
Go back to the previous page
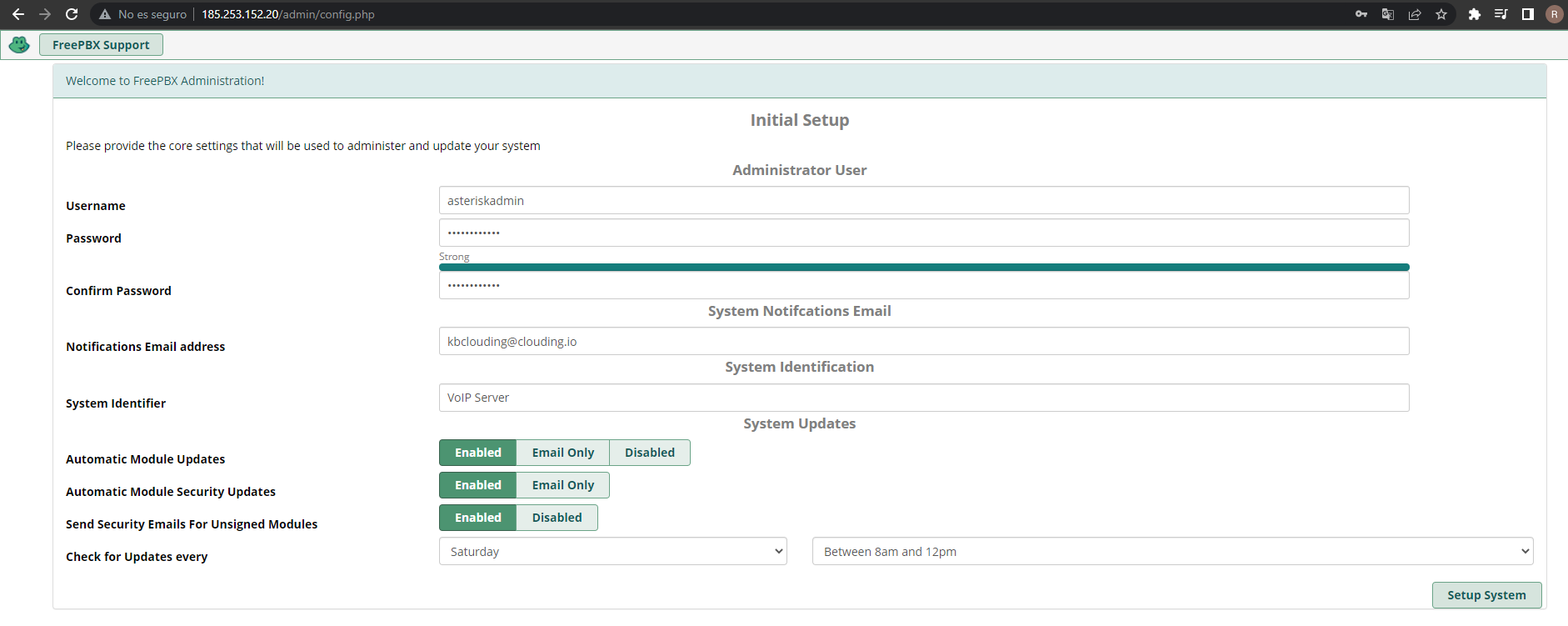(x=18, y=14)
